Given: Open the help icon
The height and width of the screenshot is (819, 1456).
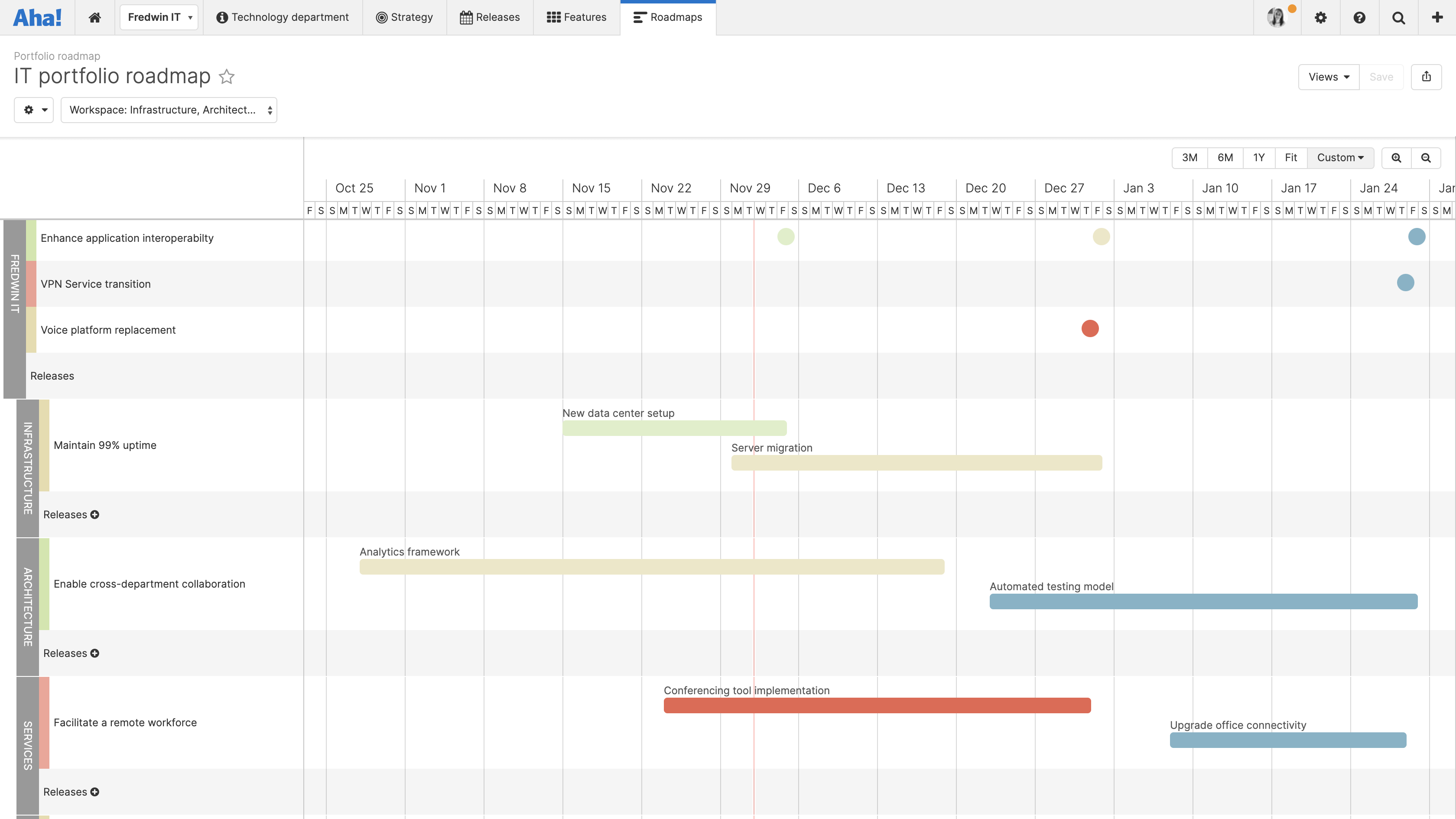Looking at the screenshot, I should (1359, 17).
